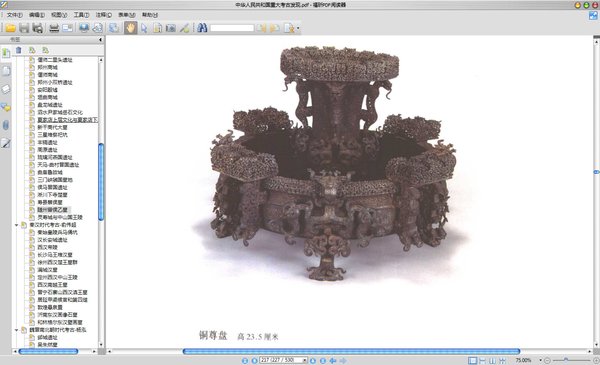Click the Print icon in the toolbar

[54, 28]
